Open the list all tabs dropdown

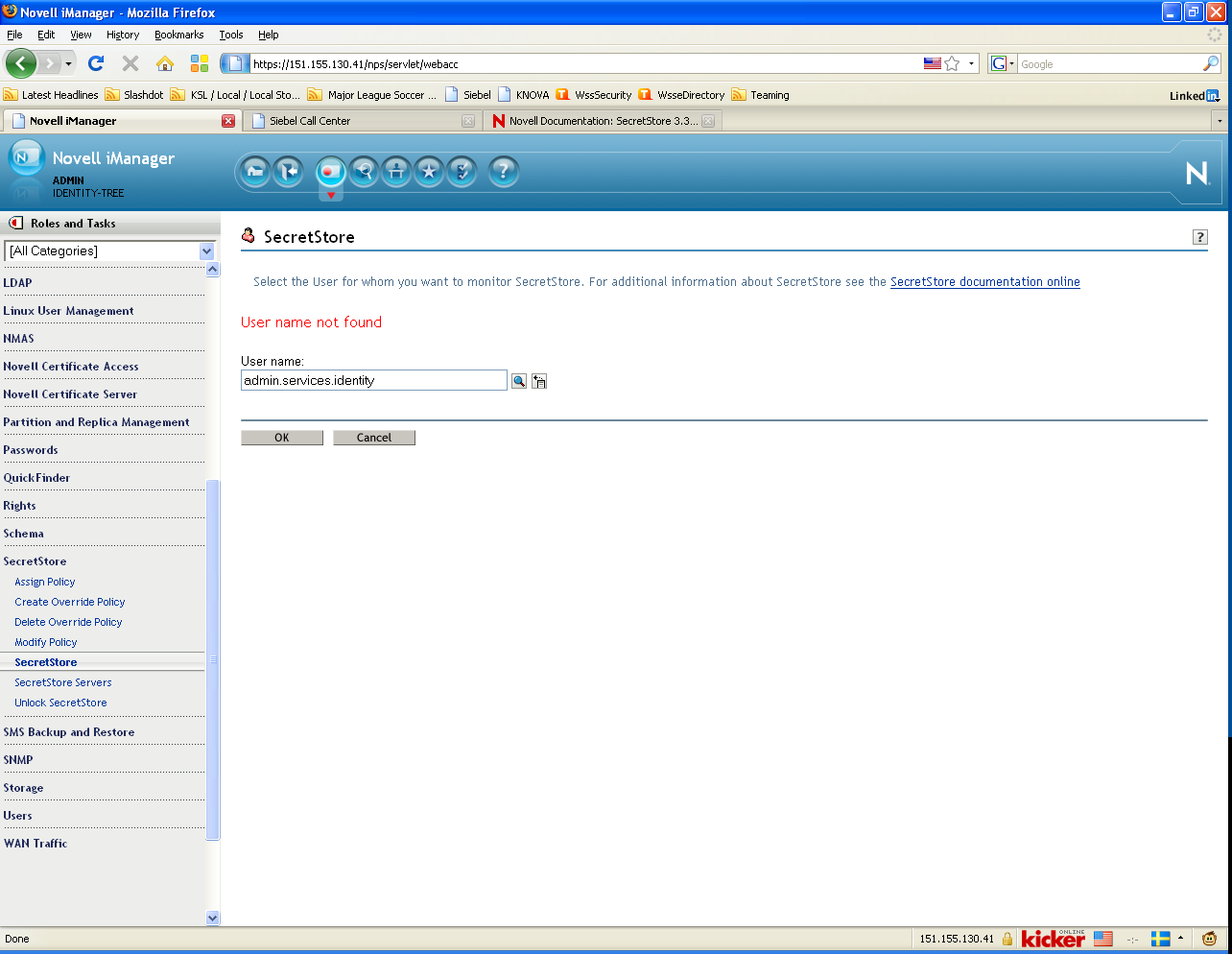1220,121
